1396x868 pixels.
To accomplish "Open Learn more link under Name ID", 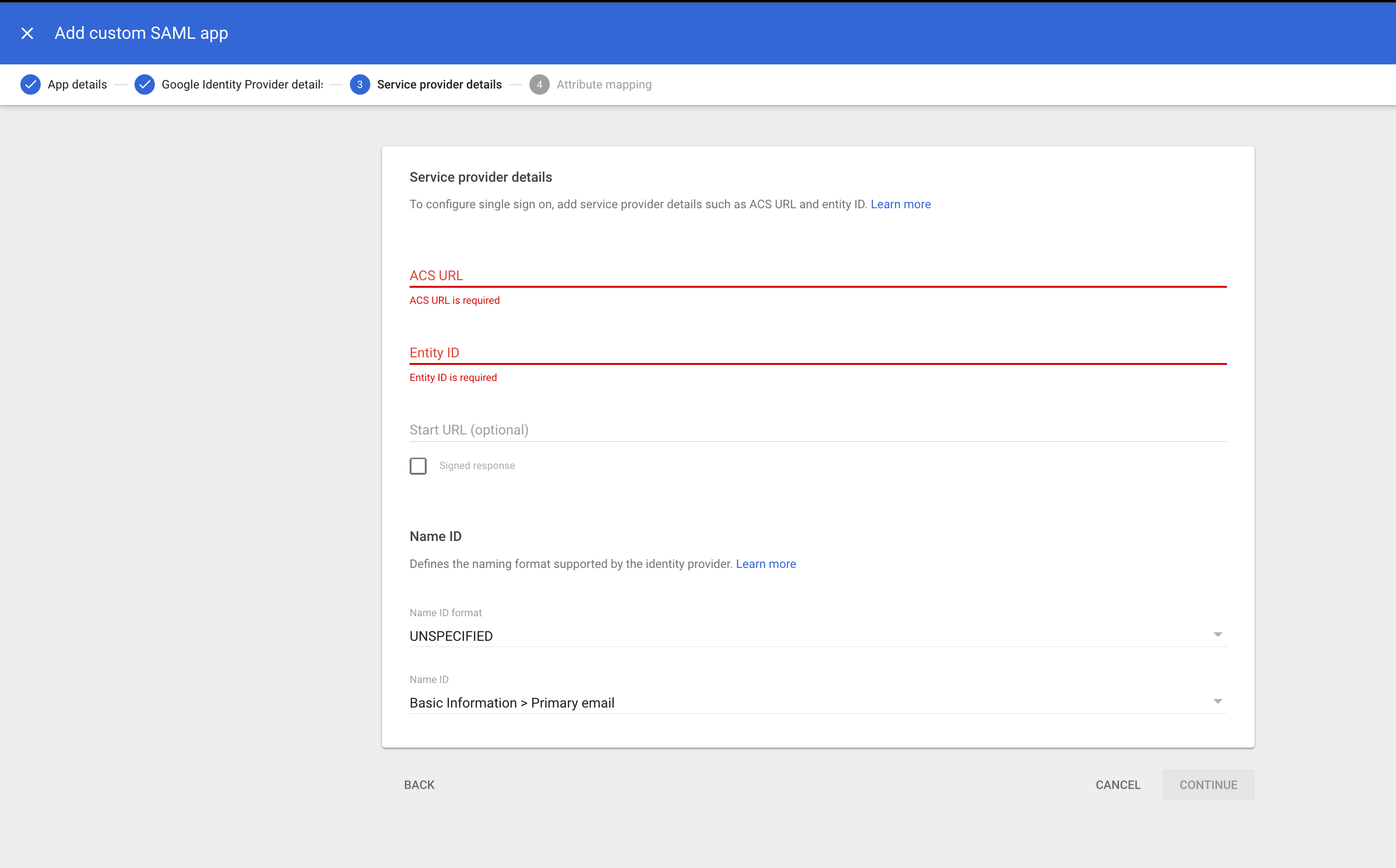I will pyautogui.click(x=765, y=564).
